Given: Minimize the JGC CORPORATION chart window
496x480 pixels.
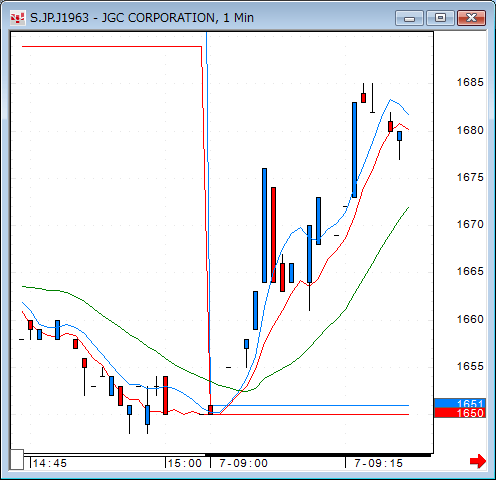Looking at the screenshot, I should [409, 18].
